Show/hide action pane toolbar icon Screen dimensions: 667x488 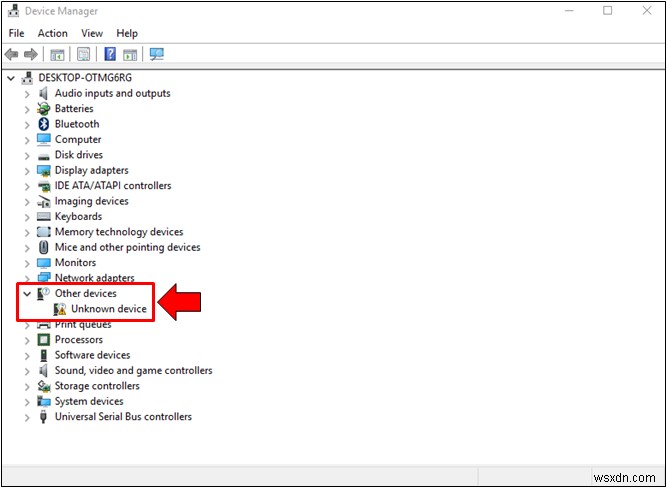[x=130, y=54]
